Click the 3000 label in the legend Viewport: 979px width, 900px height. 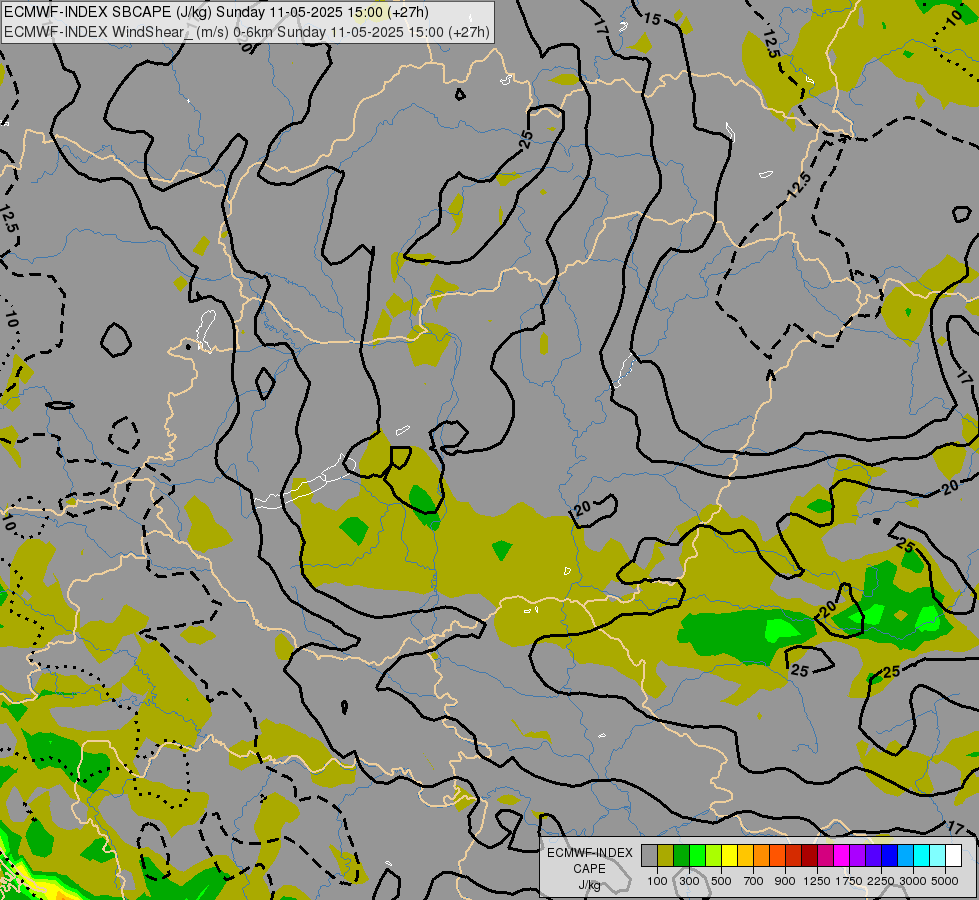point(913,881)
